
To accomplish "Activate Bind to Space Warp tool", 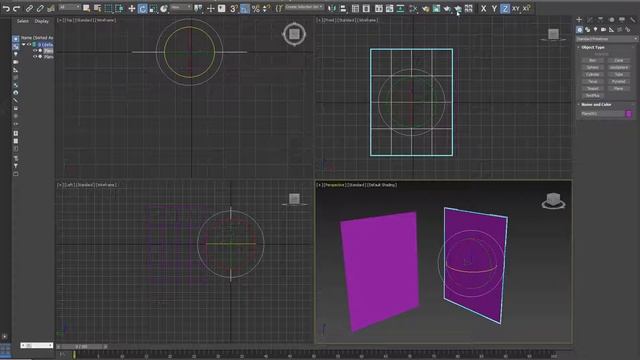I will click(51, 9).
